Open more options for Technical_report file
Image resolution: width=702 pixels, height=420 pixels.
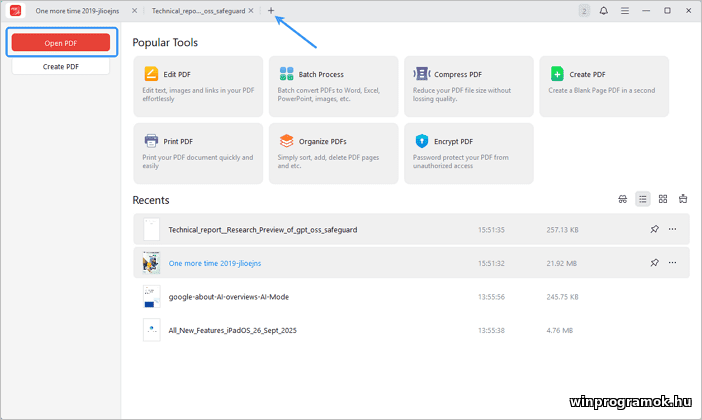[672, 229]
